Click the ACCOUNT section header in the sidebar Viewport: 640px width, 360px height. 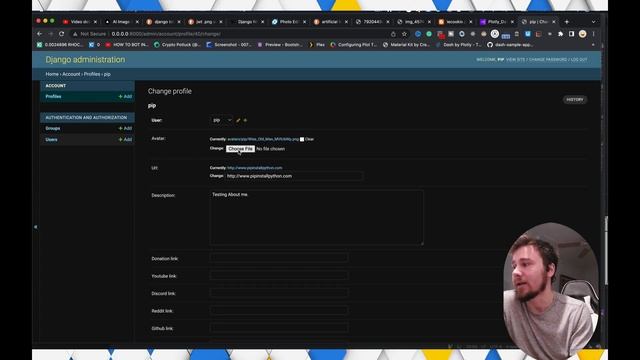click(x=56, y=86)
